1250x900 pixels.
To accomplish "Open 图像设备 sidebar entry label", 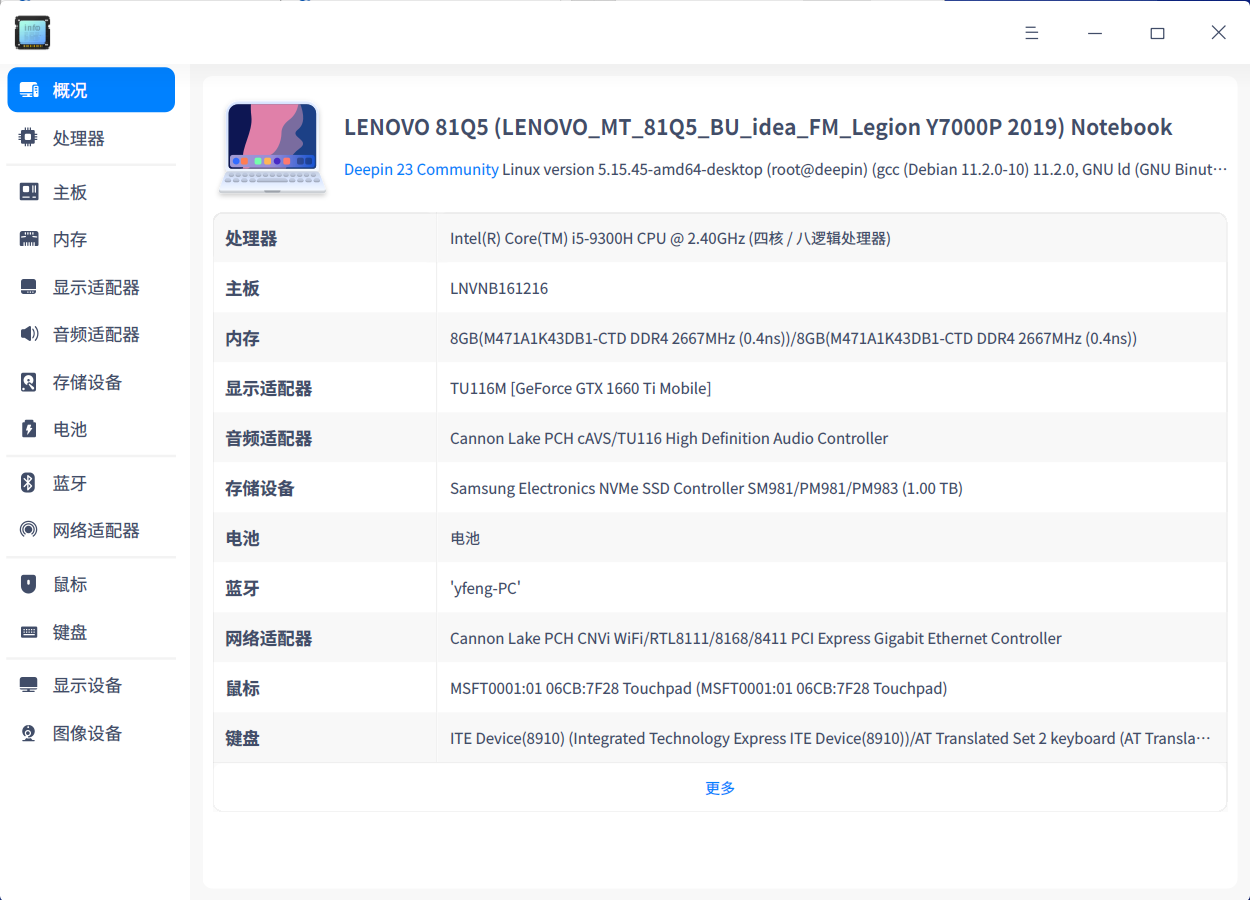I will pyautogui.click(x=87, y=733).
